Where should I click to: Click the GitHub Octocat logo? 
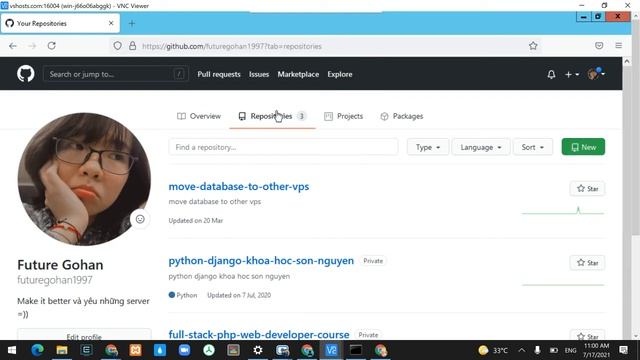25,74
